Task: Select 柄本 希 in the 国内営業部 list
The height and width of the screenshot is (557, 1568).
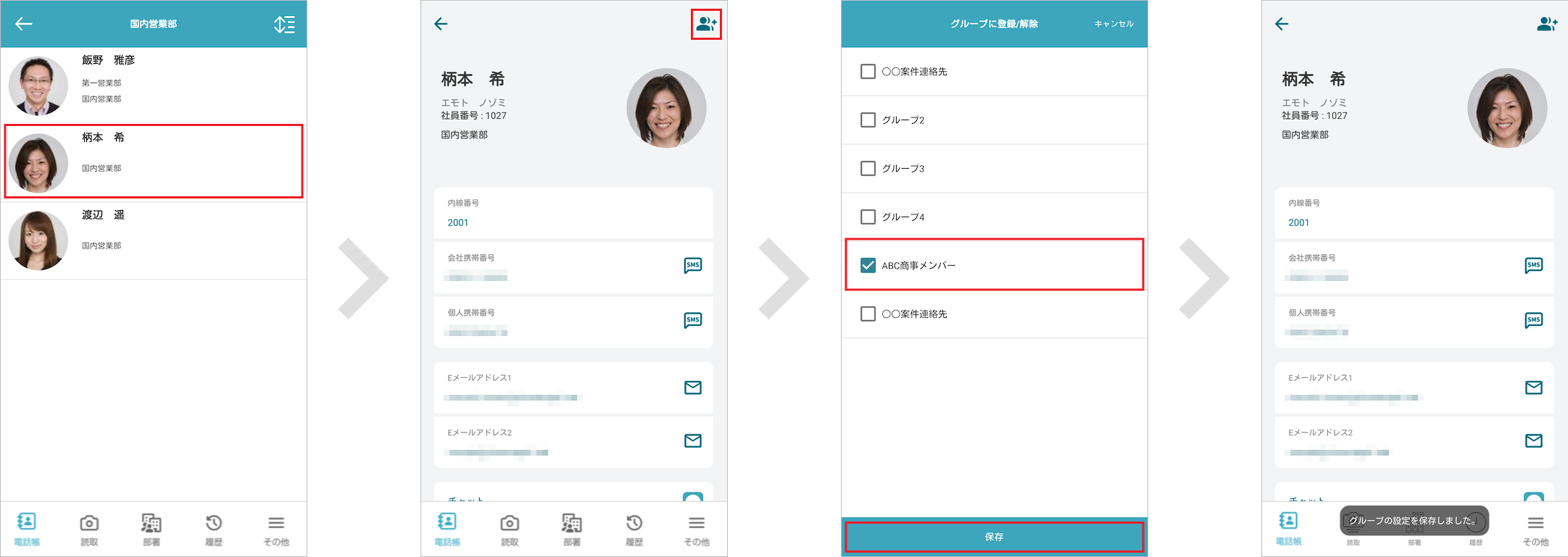Action: click(x=154, y=161)
